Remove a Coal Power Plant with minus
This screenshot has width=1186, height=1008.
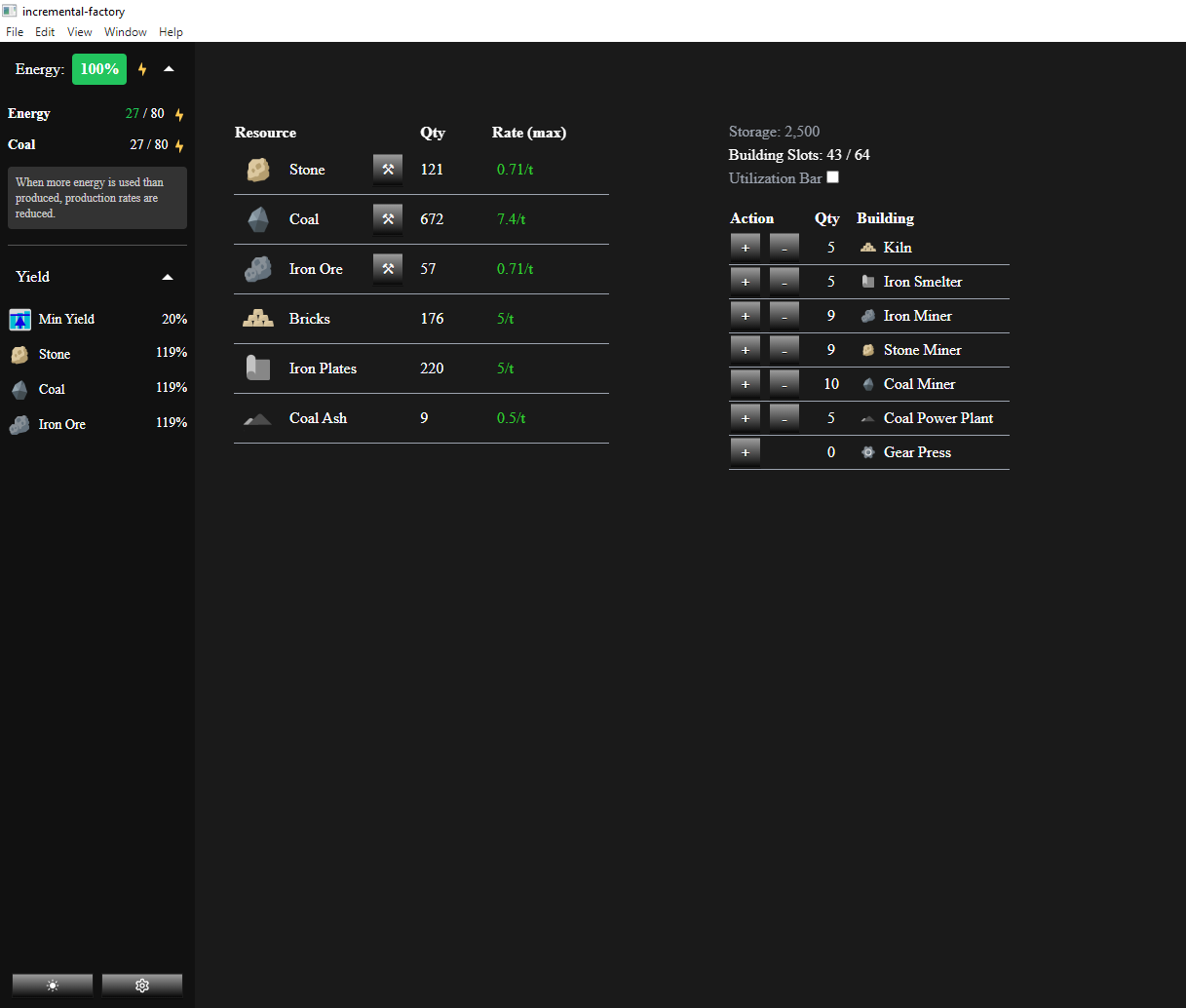coord(784,418)
